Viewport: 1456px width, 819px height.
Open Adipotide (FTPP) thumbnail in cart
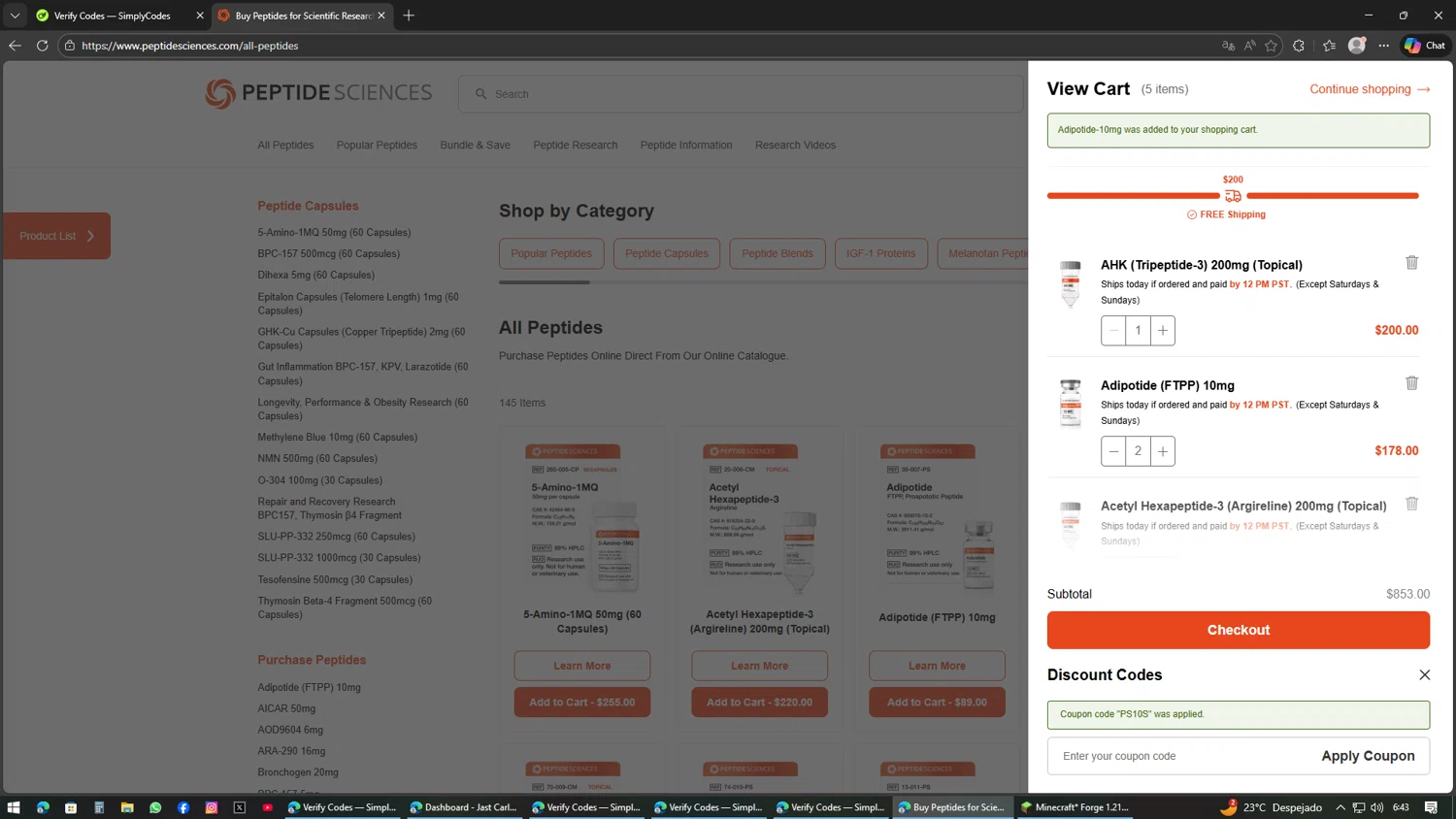coord(1070,404)
